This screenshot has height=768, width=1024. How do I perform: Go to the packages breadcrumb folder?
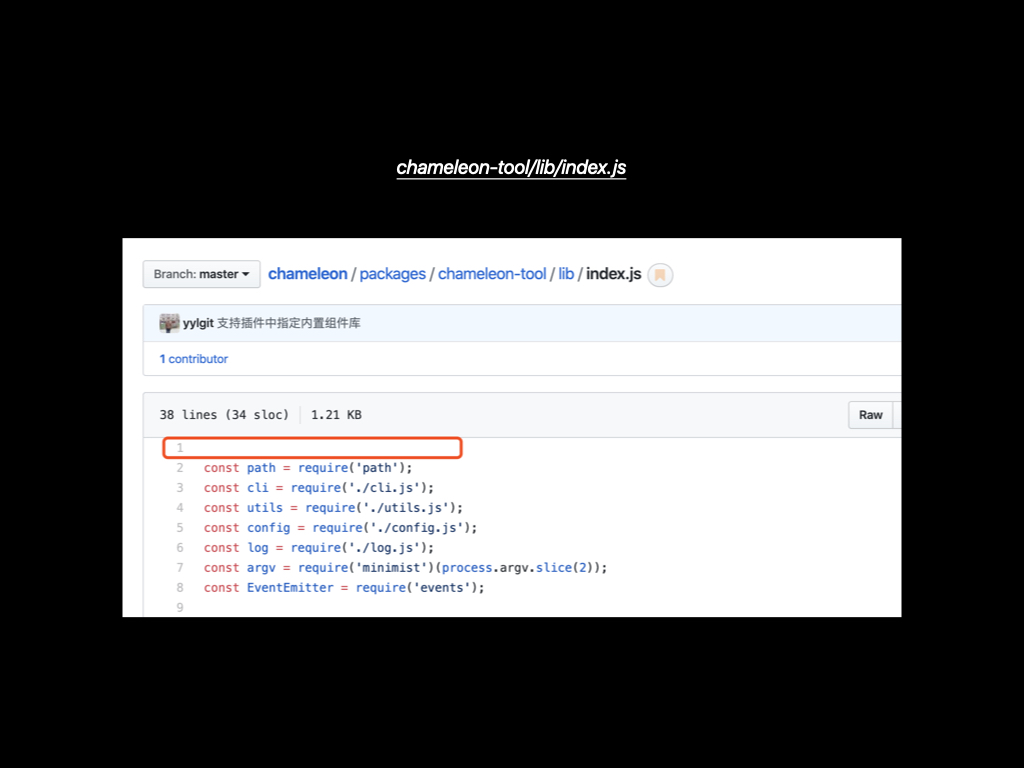click(x=392, y=274)
